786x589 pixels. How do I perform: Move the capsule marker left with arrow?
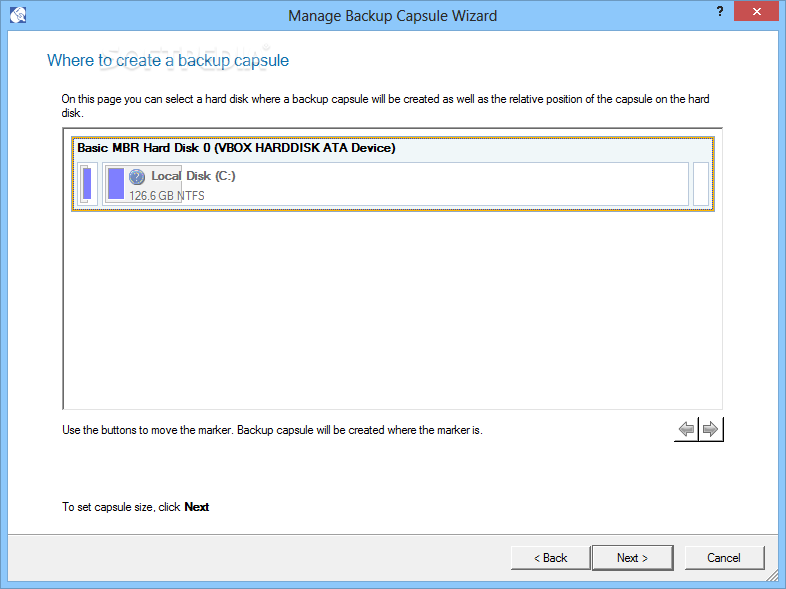[686, 429]
